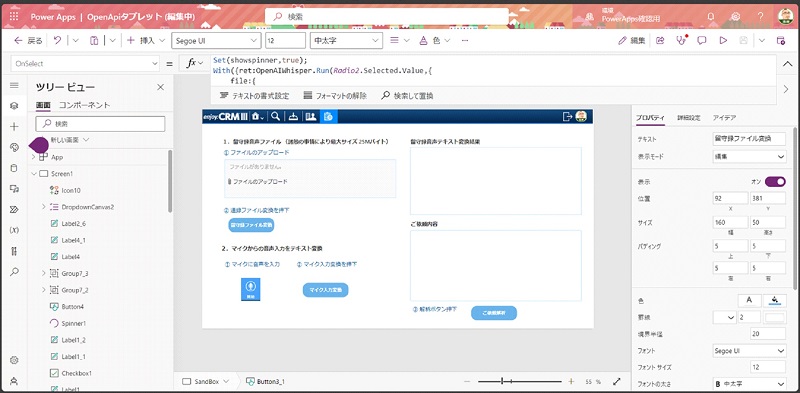The width and height of the screenshot is (800, 393).
Task: Click the save disk icon
Action: [744, 40]
